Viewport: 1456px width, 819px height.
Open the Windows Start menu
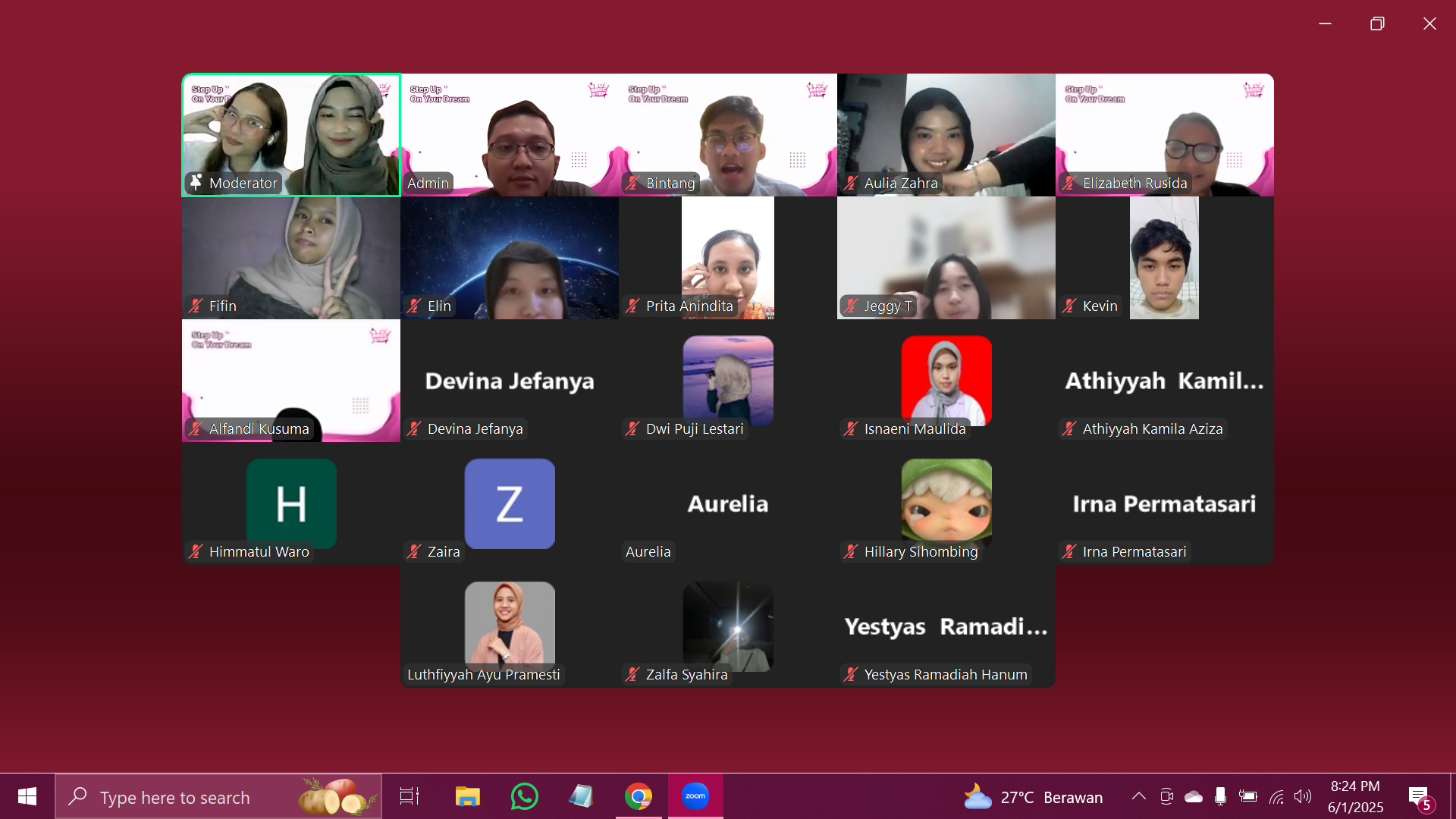point(27,796)
